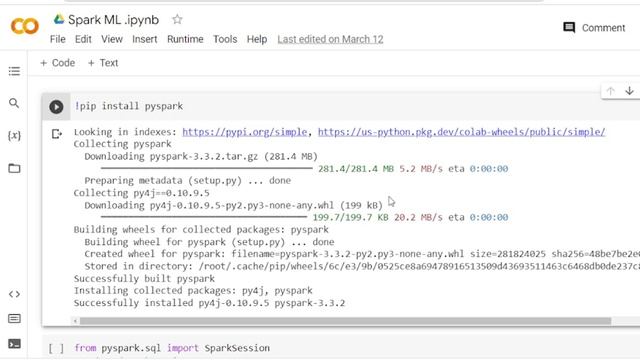
Task: Click text 'Installing collected packages: py4j, pyspark'
Action: pyautogui.click(x=193, y=291)
